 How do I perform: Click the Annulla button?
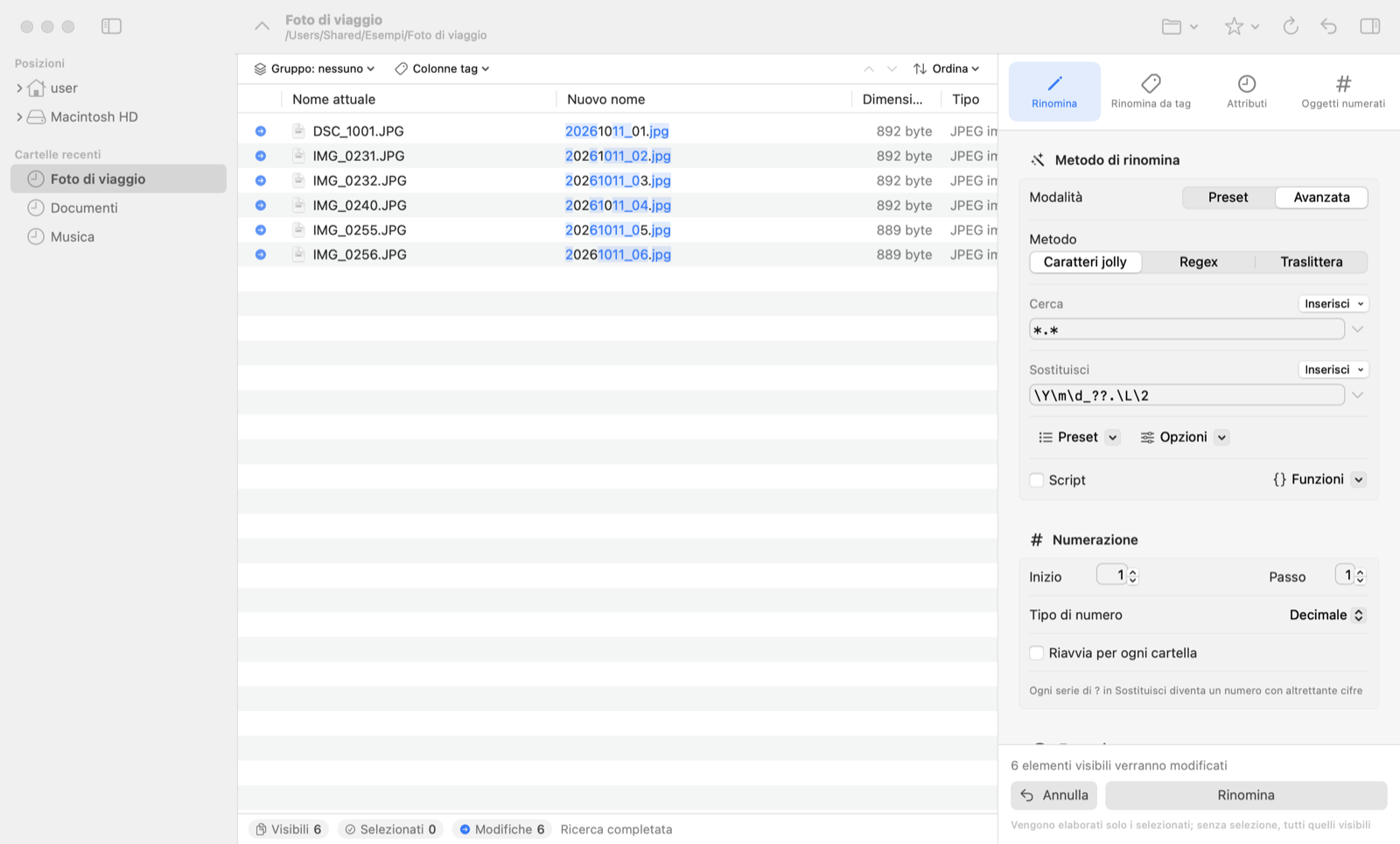pos(1053,795)
